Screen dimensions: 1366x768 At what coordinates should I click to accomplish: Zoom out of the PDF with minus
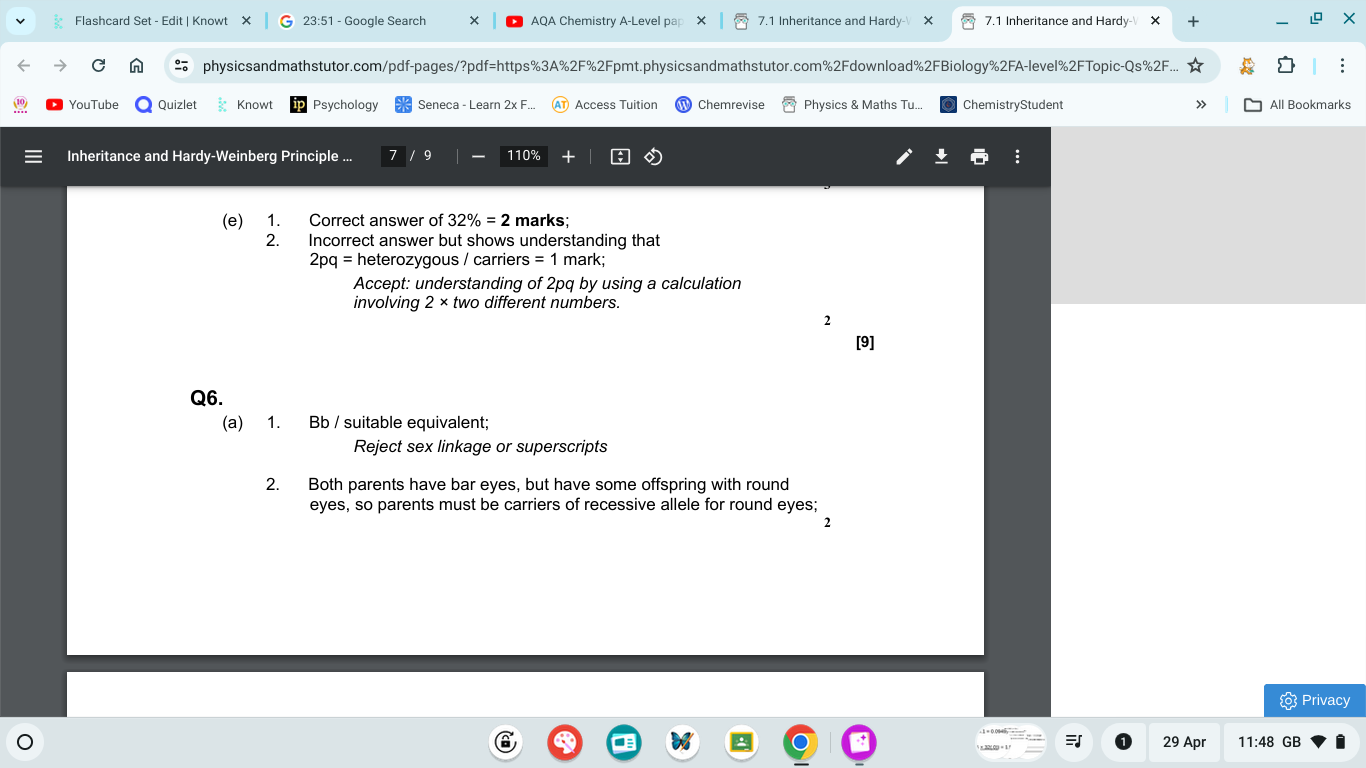click(478, 156)
